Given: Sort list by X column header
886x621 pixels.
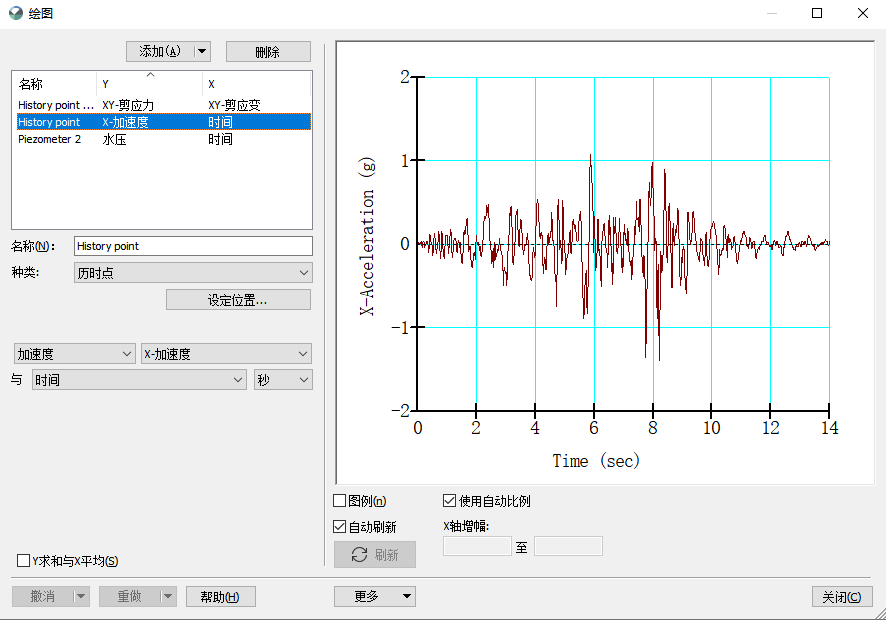Looking at the screenshot, I should (256, 84).
